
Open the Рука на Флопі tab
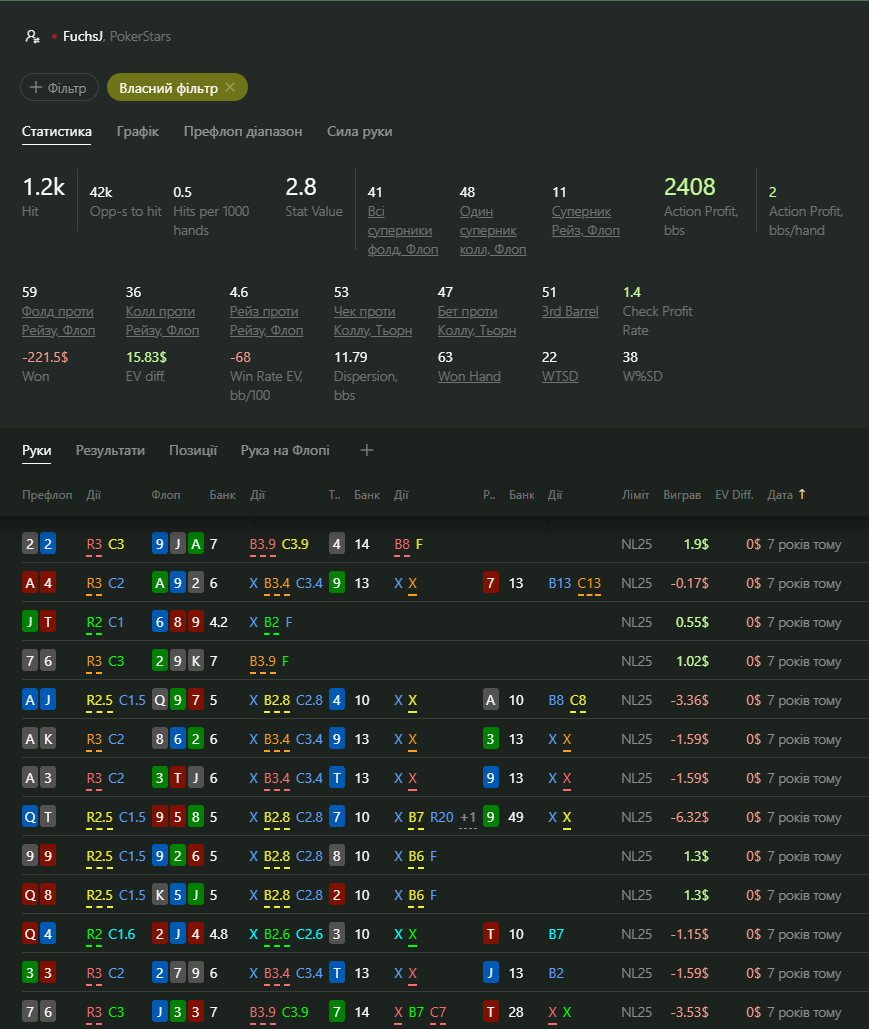pos(285,450)
